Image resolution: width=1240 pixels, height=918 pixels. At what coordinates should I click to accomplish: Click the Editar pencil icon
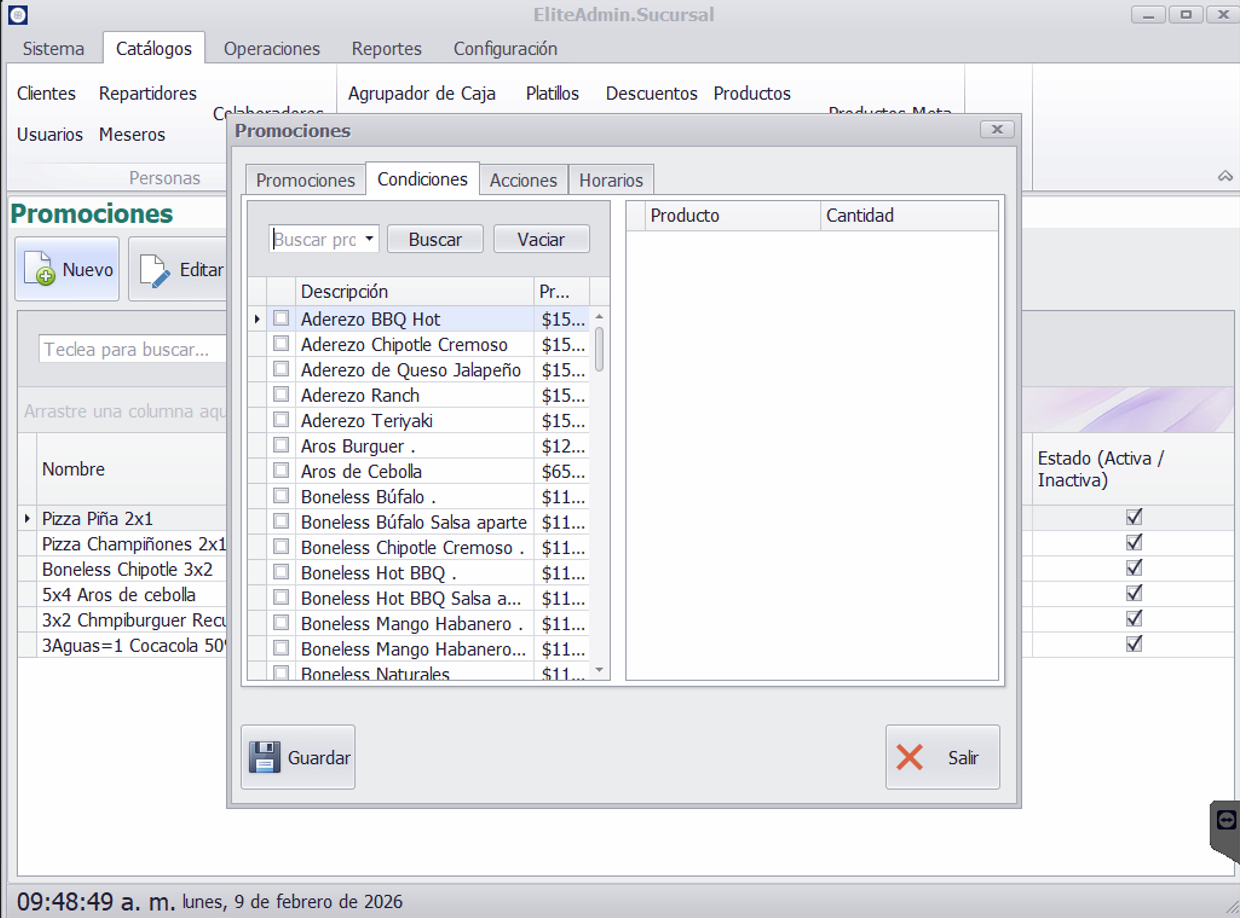(154, 270)
